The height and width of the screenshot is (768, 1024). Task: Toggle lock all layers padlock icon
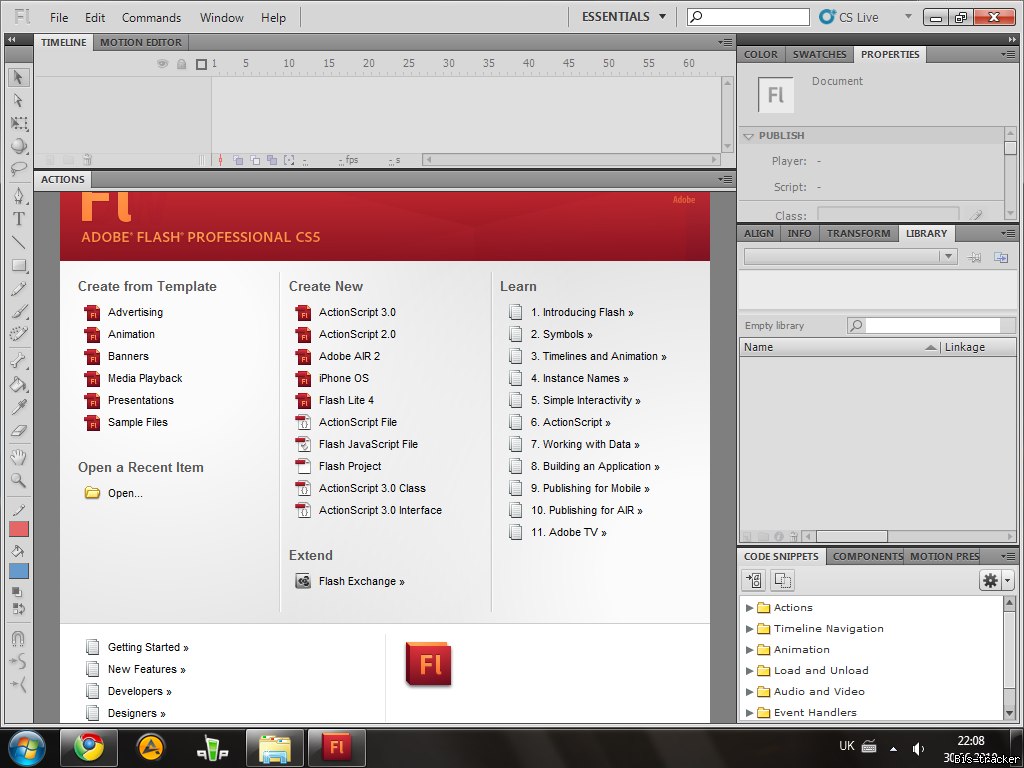(182, 63)
